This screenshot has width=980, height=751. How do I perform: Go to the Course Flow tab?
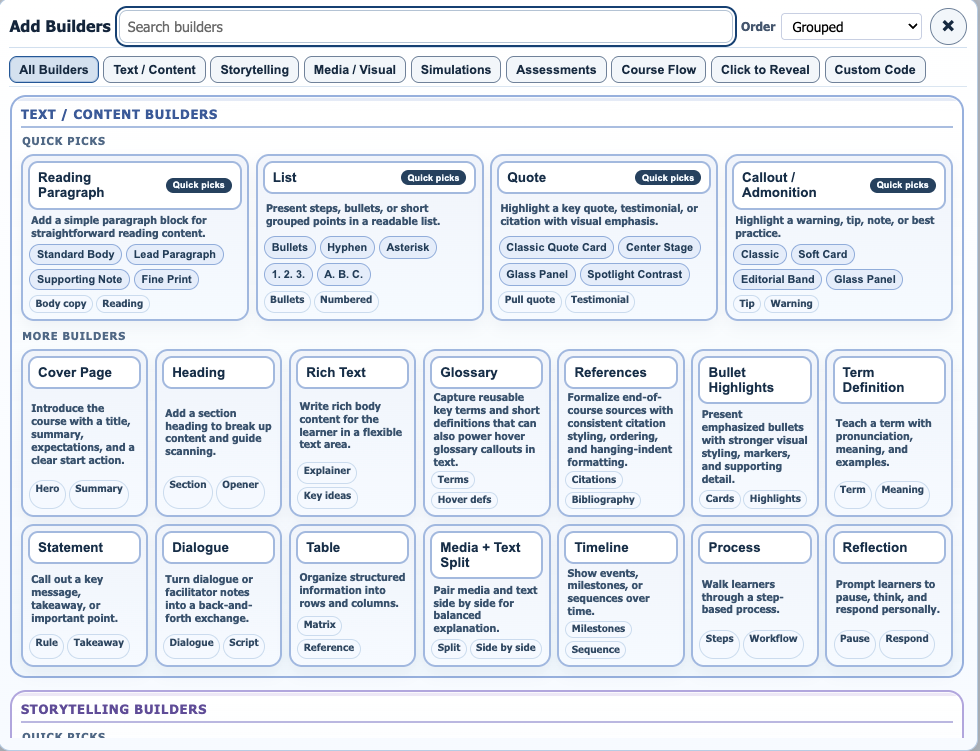tap(659, 69)
